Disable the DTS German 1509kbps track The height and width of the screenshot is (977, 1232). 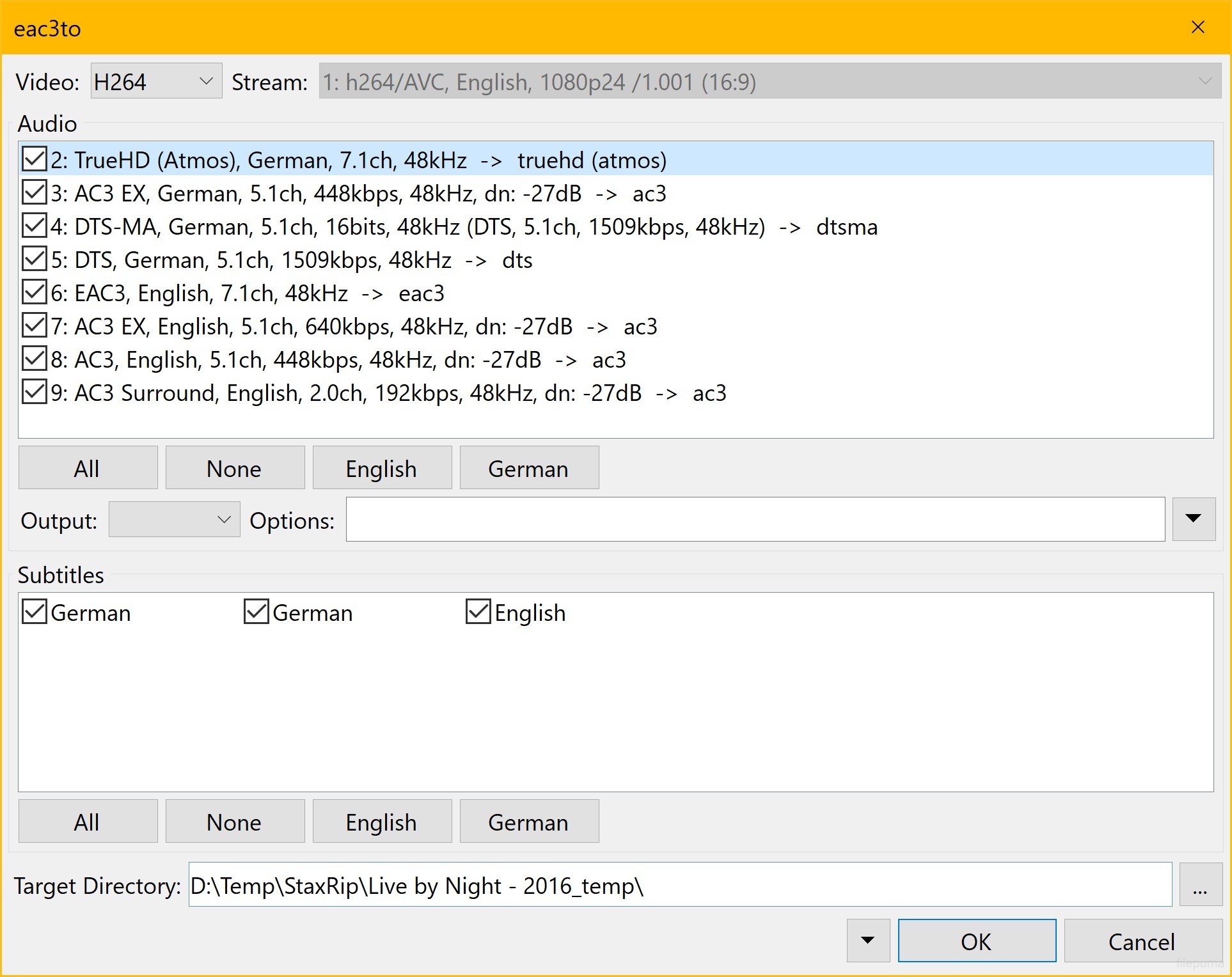click(x=35, y=259)
